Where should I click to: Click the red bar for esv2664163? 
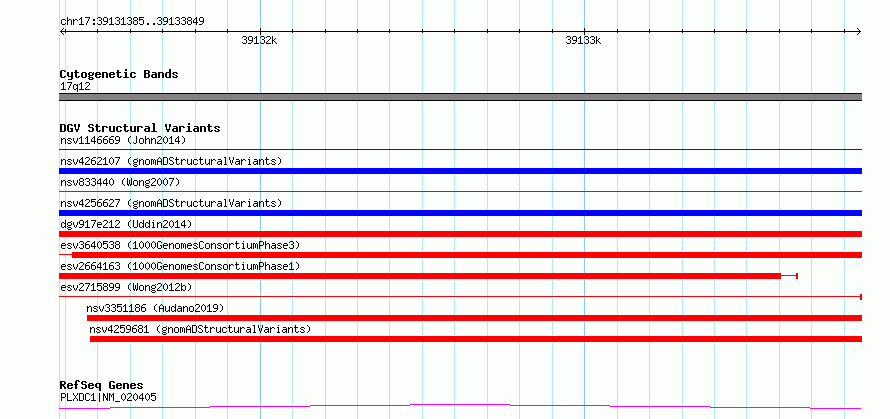click(x=420, y=276)
